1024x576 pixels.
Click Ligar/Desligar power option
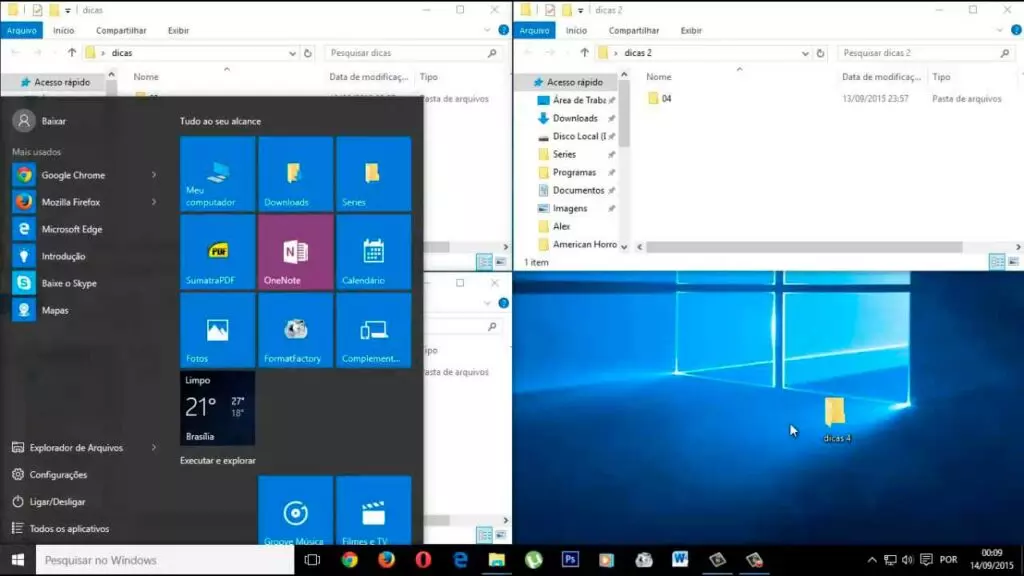click(57, 502)
